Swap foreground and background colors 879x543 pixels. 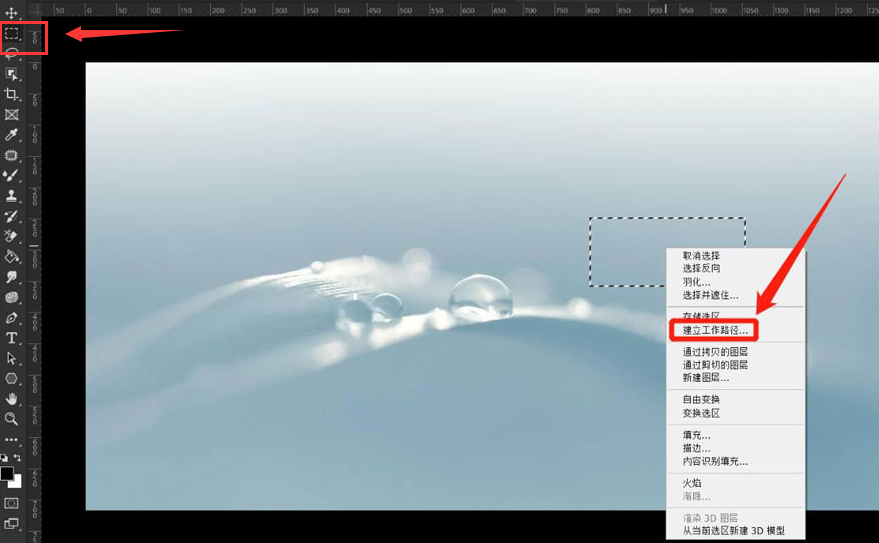tap(17, 457)
